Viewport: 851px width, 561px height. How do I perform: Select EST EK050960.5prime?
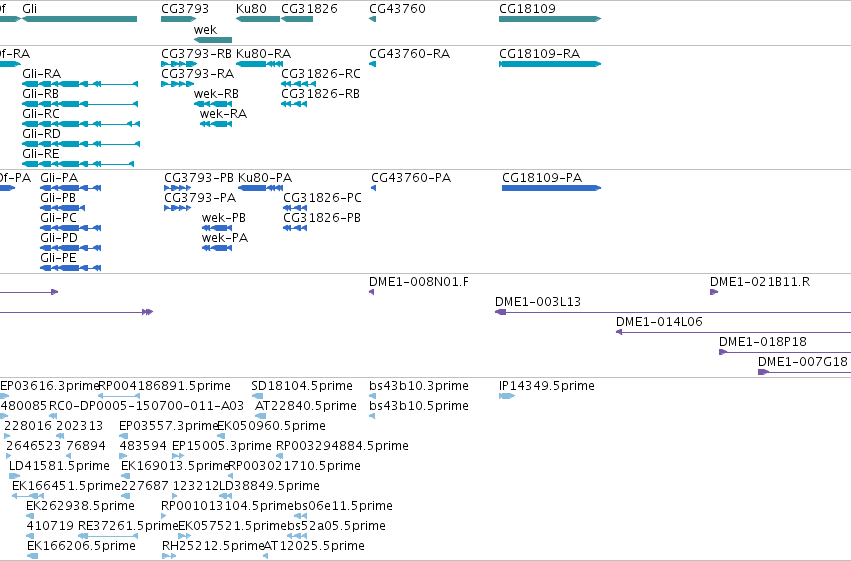tap(221, 436)
